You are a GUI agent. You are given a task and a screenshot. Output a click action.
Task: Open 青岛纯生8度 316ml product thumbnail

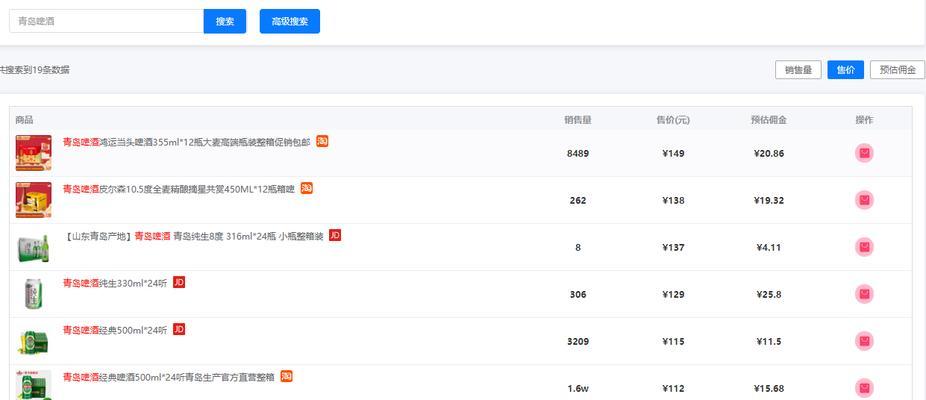coord(34,248)
